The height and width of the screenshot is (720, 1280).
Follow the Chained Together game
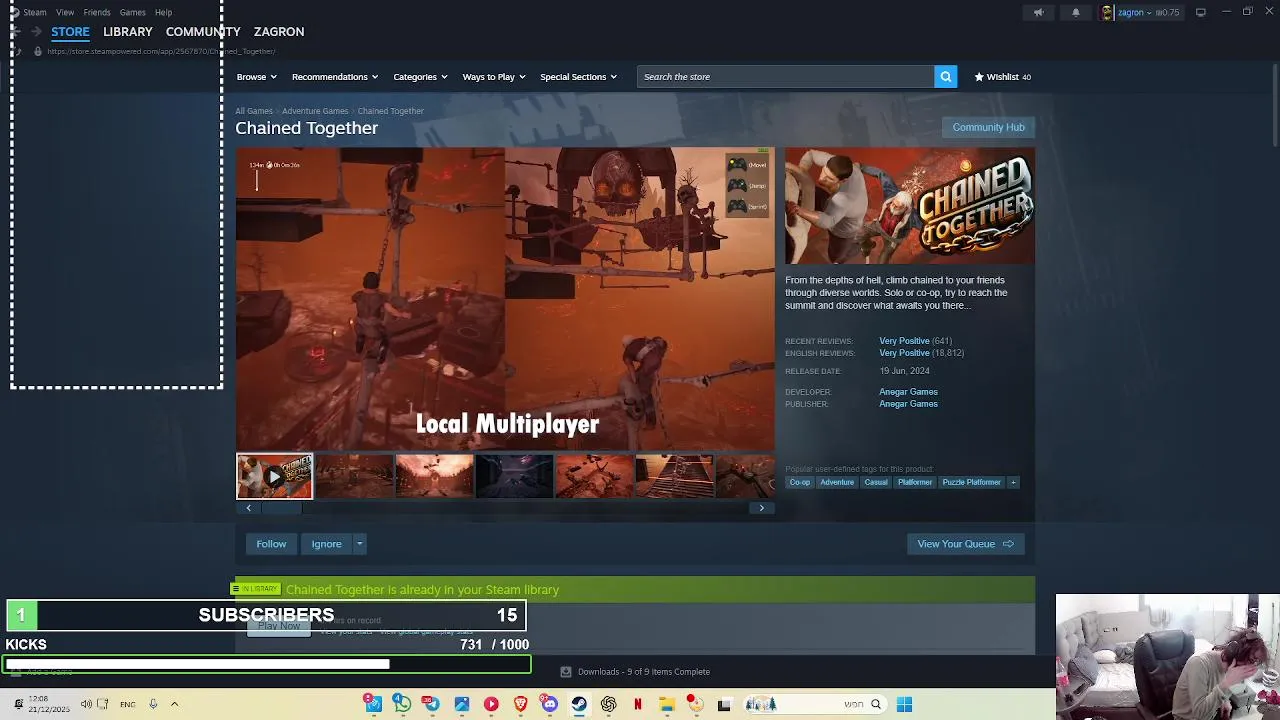tap(271, 544)
